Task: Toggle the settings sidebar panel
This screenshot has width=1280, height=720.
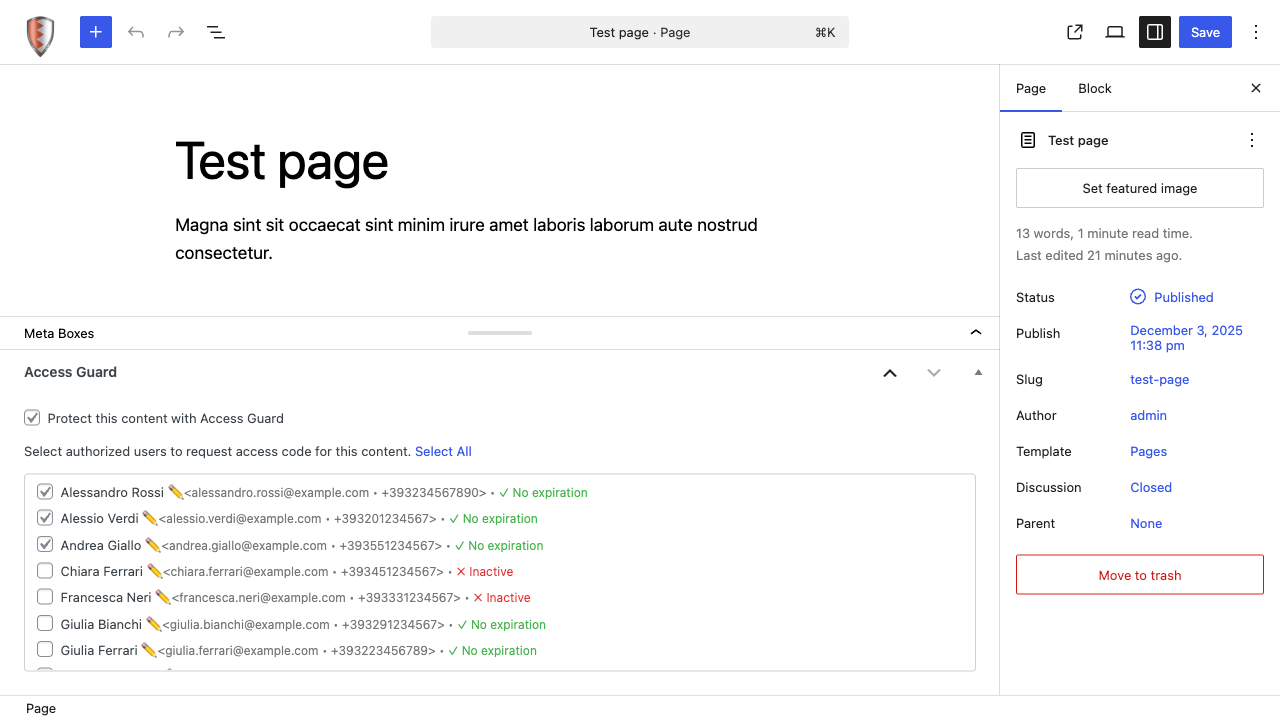Action: pyautogui.click(x=1154, y=32)
